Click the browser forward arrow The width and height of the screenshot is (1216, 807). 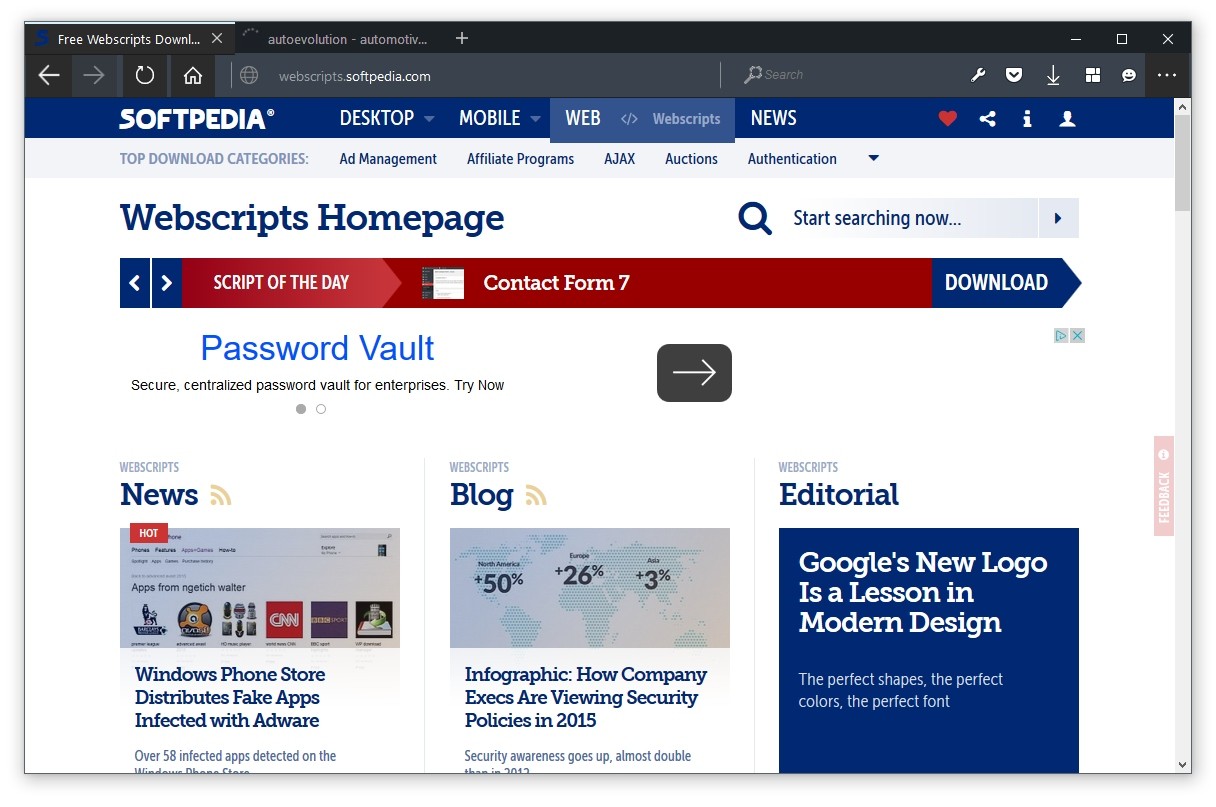click(x=94, y=75)
